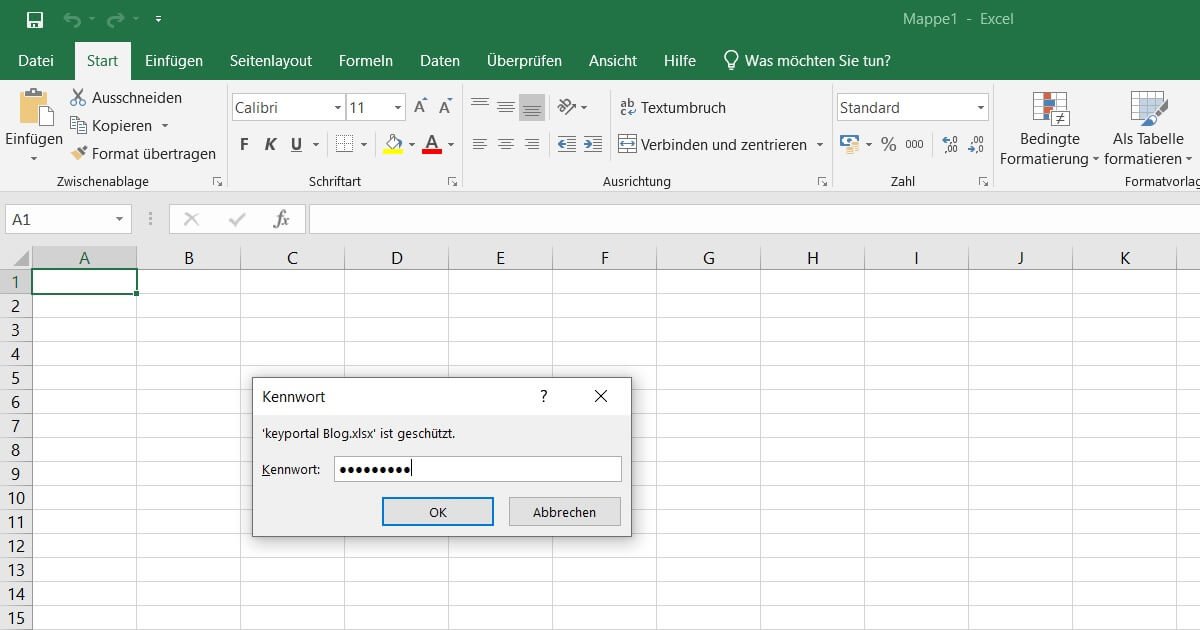The width and height of the screenshot is (1200, 630).
Task: Click the insert function fx icon
Action: [282, 219]
